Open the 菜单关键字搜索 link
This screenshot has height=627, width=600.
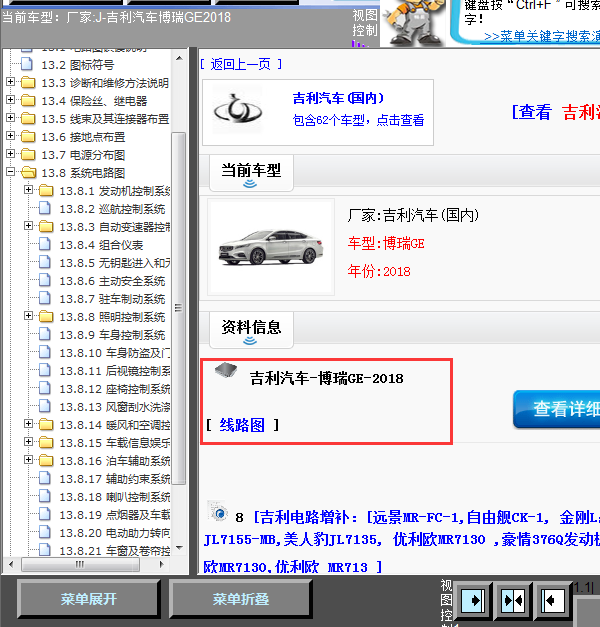click(x=542, y=37)
